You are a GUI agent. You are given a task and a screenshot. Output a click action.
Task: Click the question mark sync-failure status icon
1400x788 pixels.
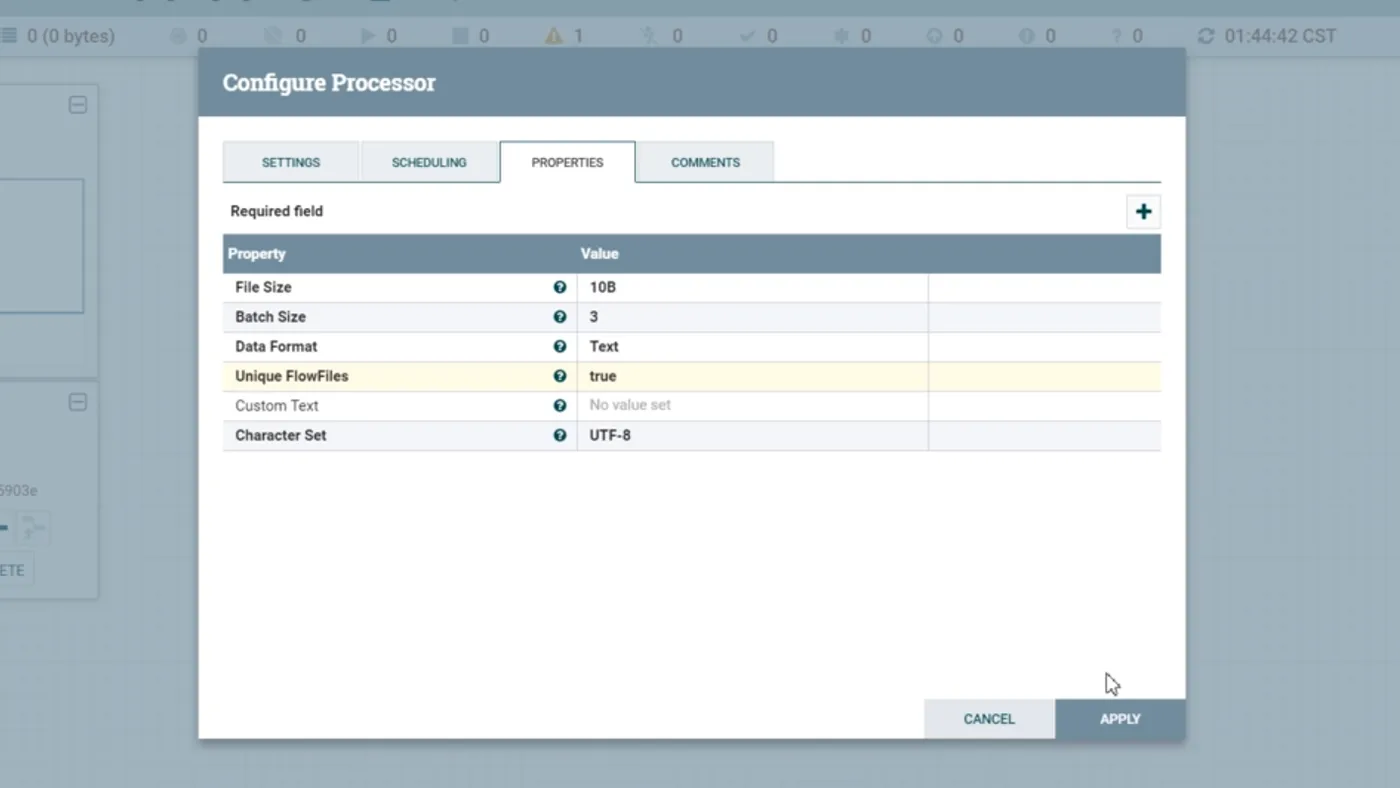tap(1117, 36)
